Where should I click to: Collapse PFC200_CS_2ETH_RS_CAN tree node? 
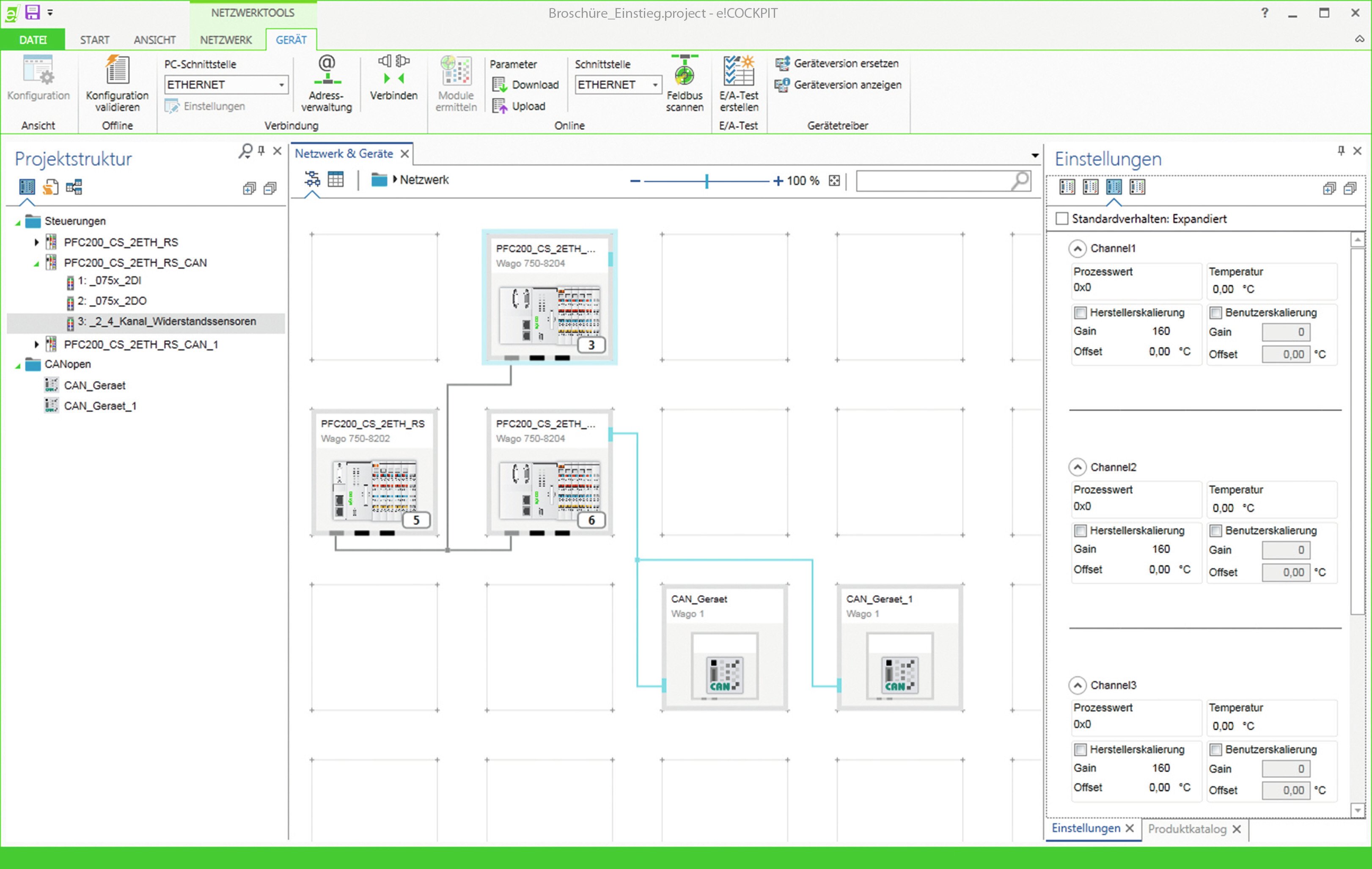36,264
